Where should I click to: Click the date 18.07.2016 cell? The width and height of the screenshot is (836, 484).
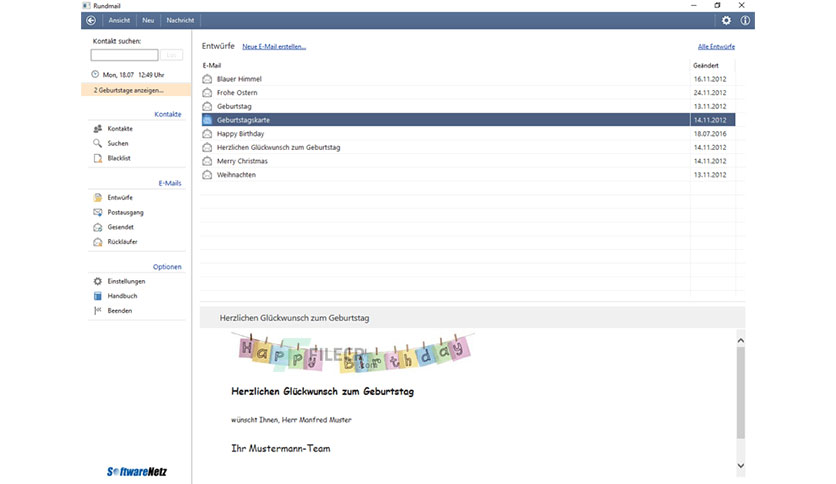click(710, 134)
